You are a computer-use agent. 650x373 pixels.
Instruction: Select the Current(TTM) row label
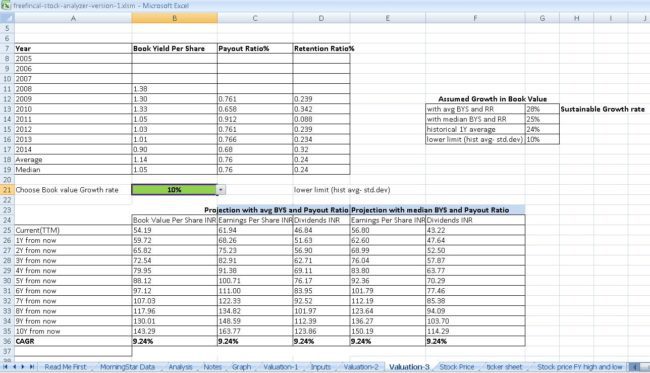tap(73, 230)
